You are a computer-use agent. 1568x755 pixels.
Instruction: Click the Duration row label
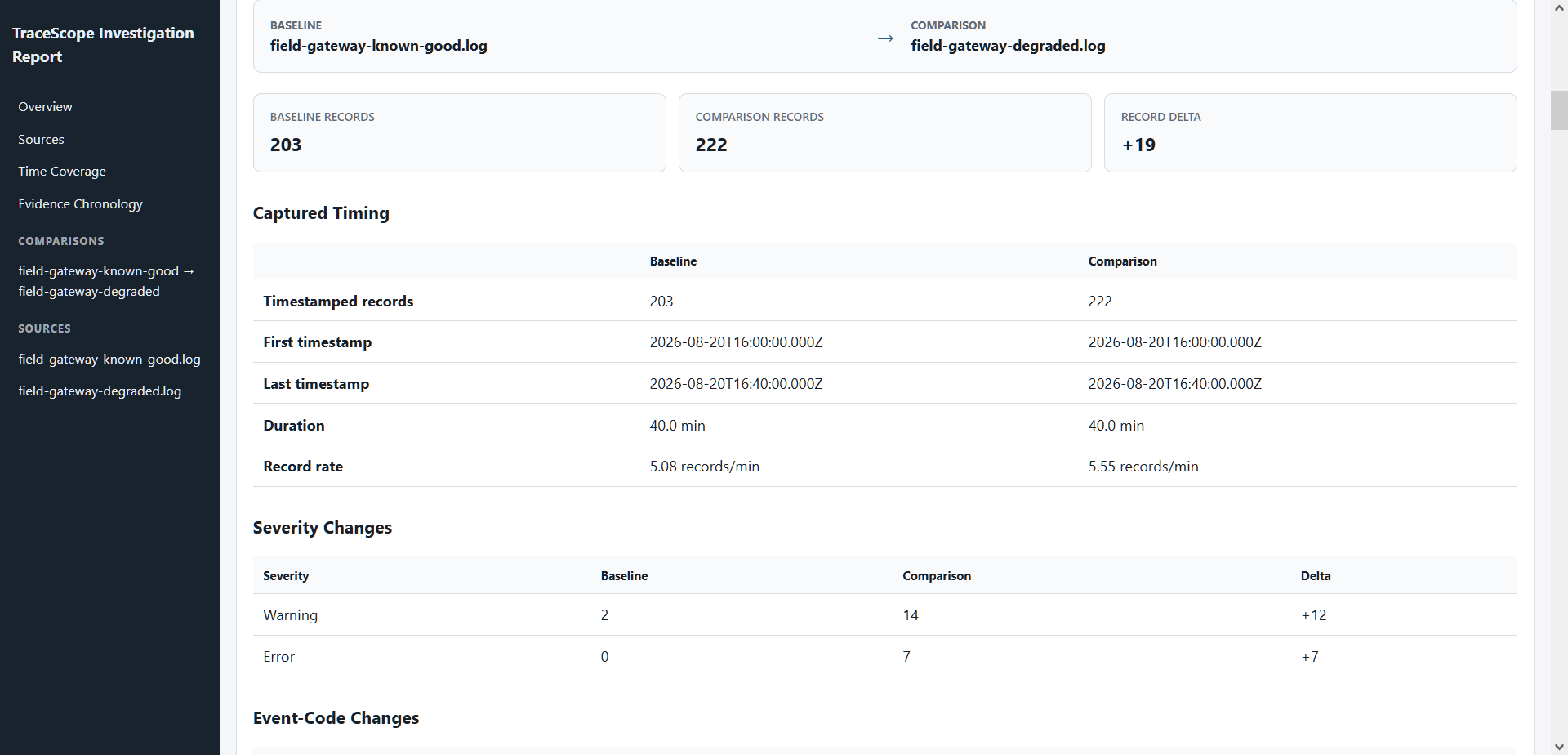pos(294,426)
